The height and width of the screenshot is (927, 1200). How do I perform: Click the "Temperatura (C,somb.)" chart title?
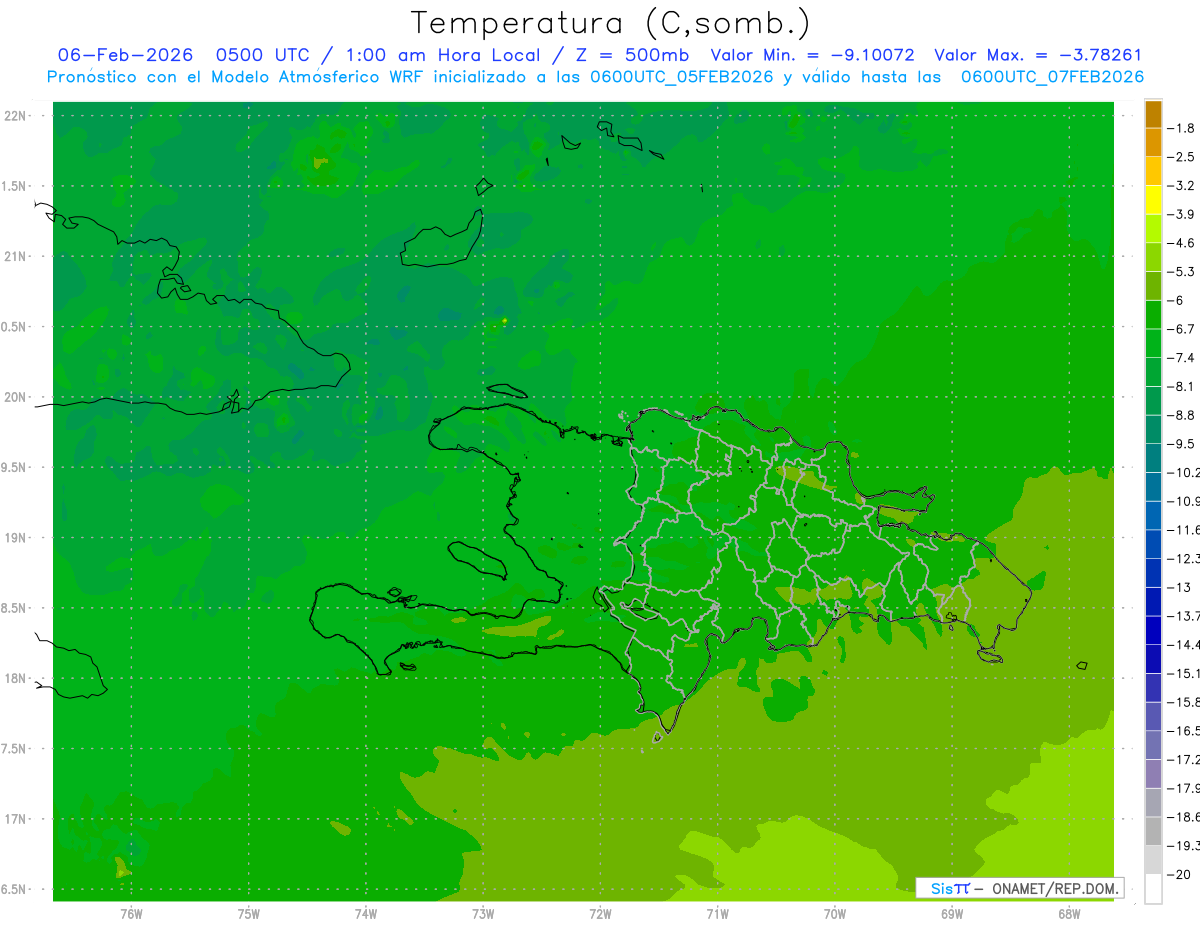611,24
